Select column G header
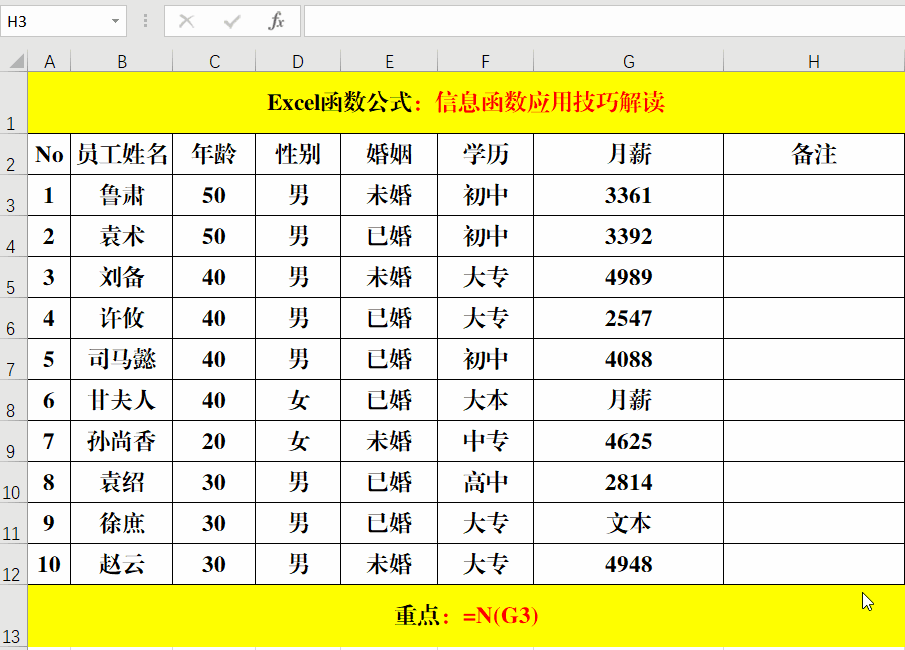The height and width of the screenshot is (650, 905). [629, 61]
